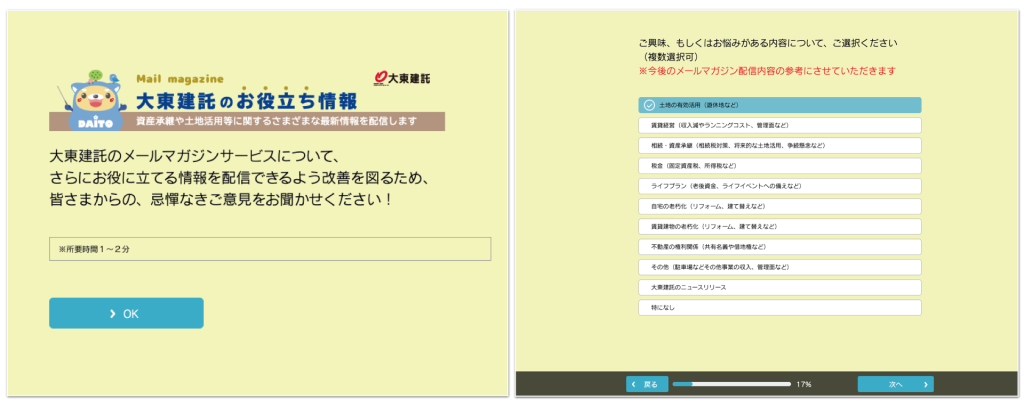Check the 税金 (固定資産税、所得税など) option
Image resolution: width=1024 pixels, height=407 pixels.
779,166
